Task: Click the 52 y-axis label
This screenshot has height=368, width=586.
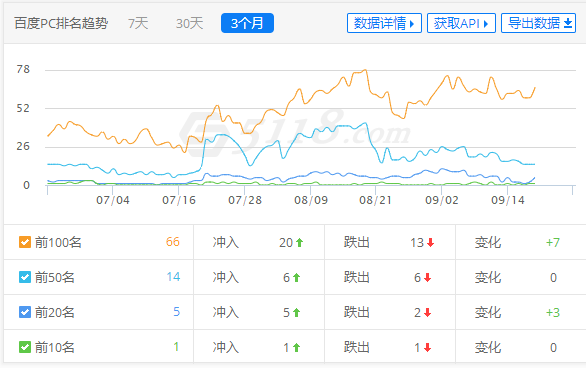Action: (23, 108)
